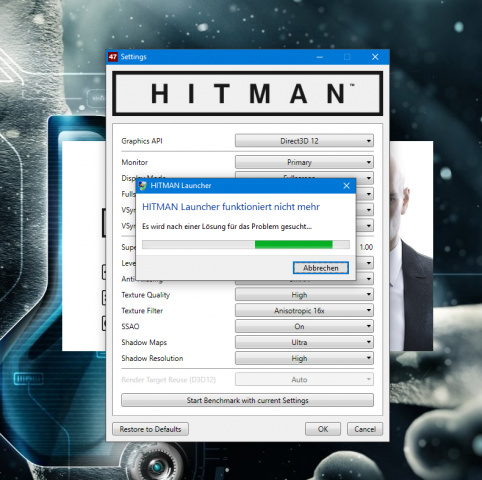Click Abbrechen in the launcher dialog

(321, 268)
